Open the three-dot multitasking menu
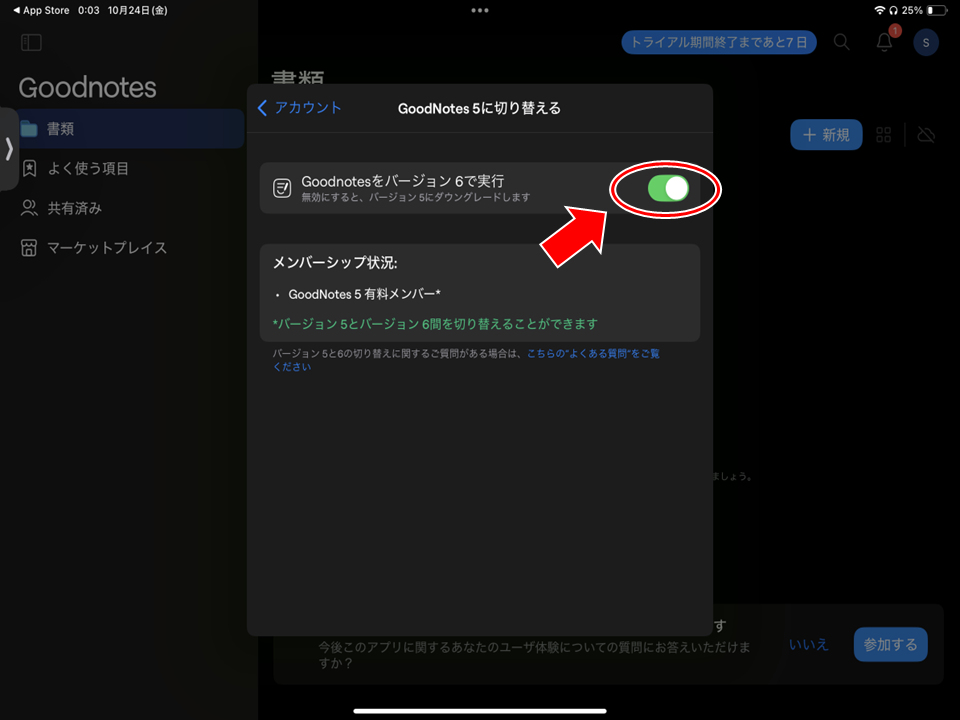The height and width of the screenshot is (720, 960). [480, 10]
